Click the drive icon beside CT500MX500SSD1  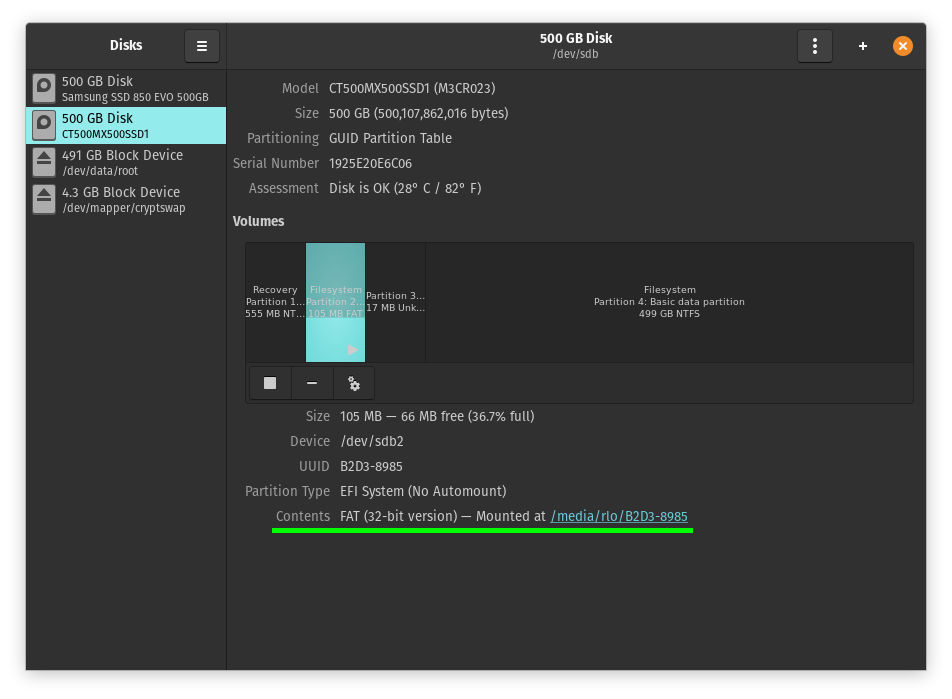point(43,125)
